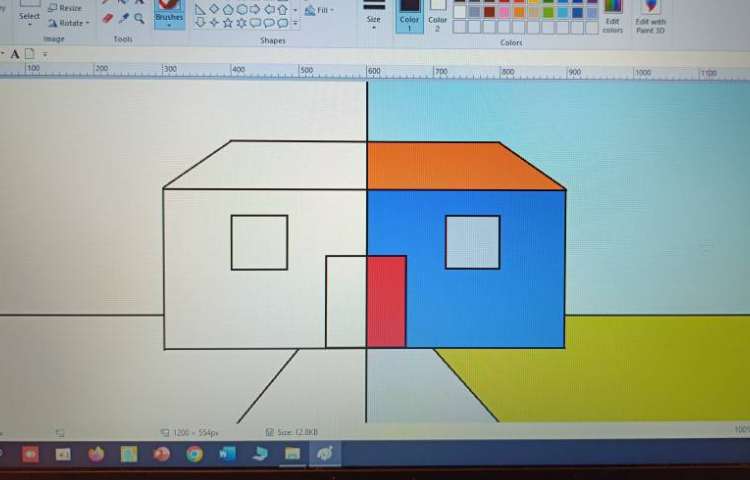The image size is (750, 480).
Task: Click Edit with Paint 3D
Action: point(650,17)
